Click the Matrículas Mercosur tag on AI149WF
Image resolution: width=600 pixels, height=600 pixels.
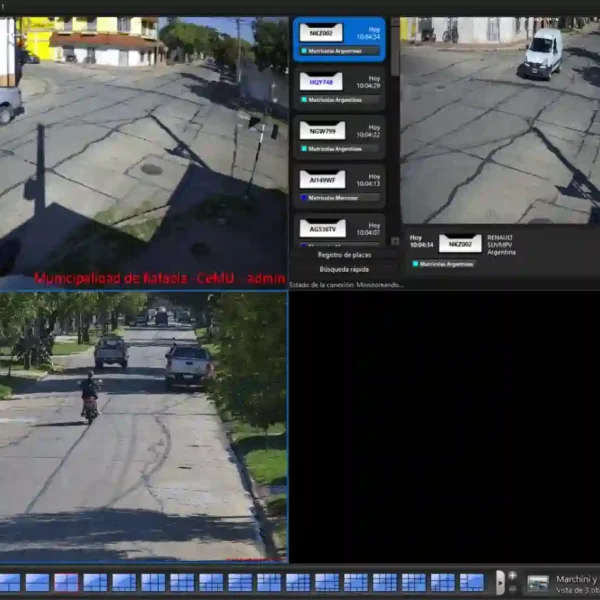tap(334, 198)
